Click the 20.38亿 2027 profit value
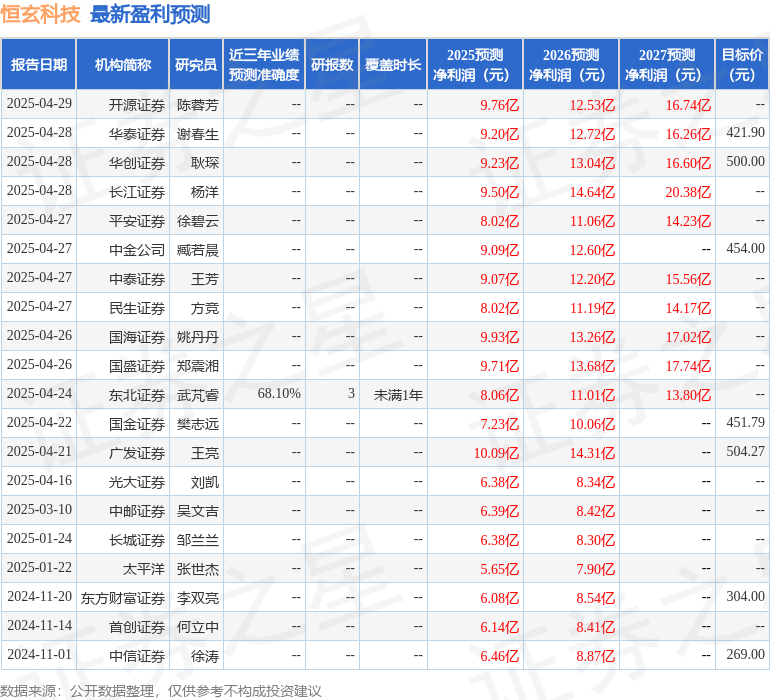This screenshot has width=770, height=700. tap(688, 192)
